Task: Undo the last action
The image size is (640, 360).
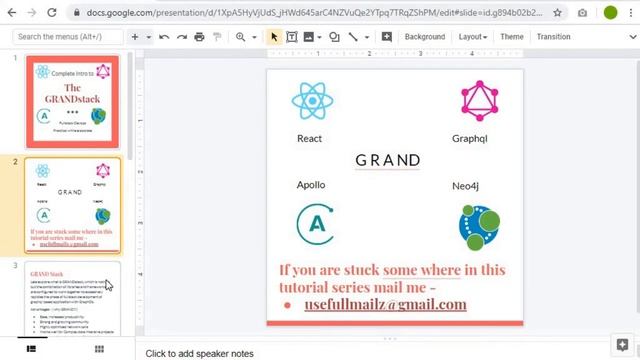Action: (x=164, y=37)
